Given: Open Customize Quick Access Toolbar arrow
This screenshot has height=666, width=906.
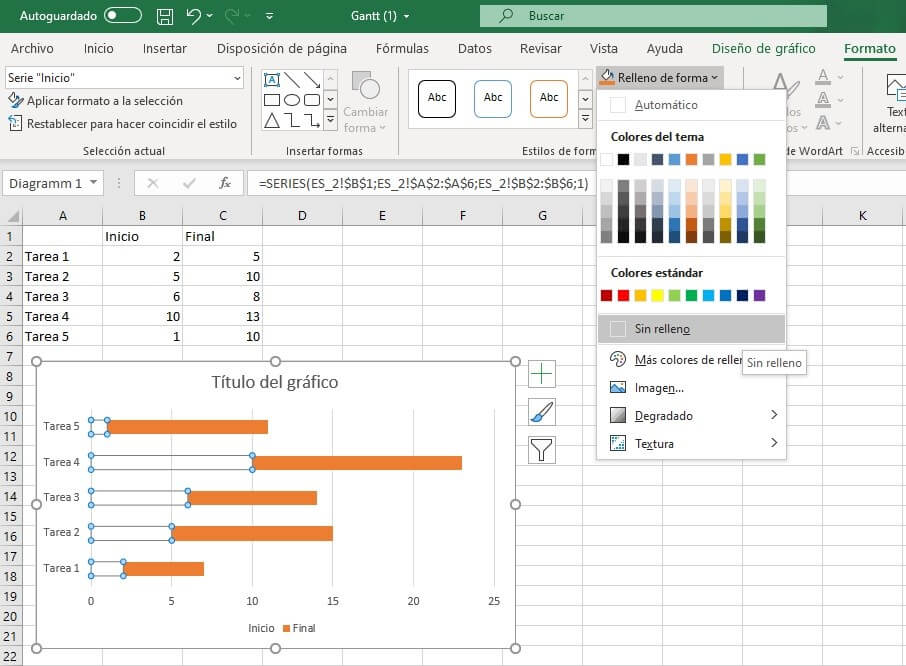Looking at the screenshot, I should tap(269, 16).
